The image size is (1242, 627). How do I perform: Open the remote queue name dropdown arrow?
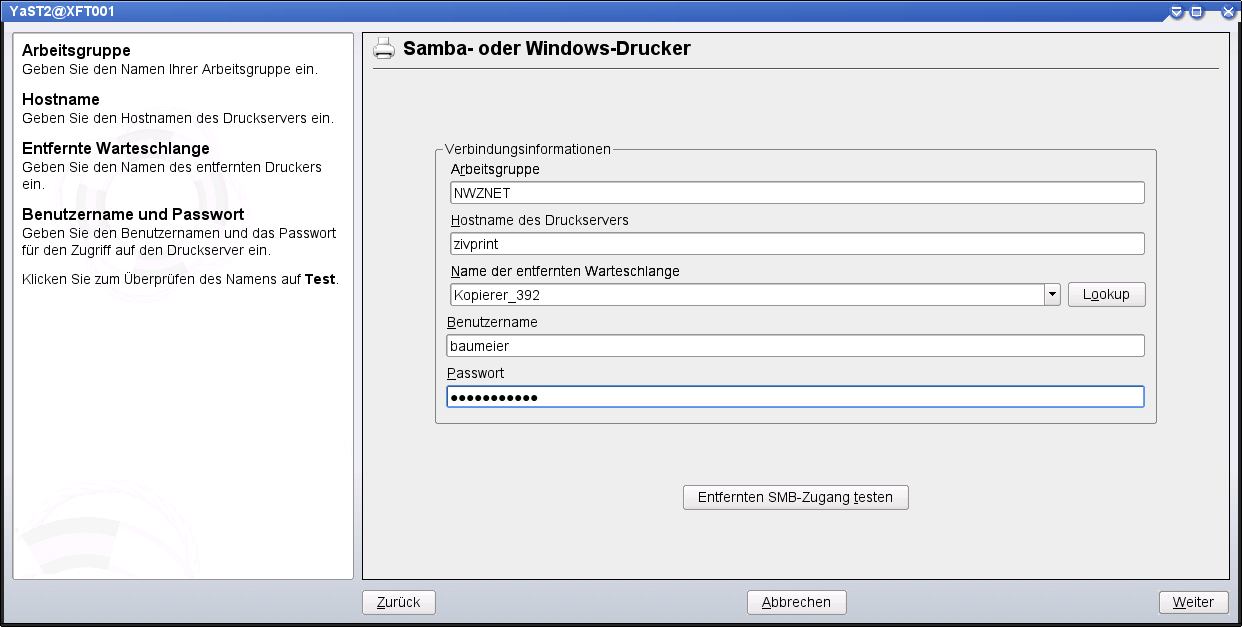pyautogui.click(x=1051, y=295)
